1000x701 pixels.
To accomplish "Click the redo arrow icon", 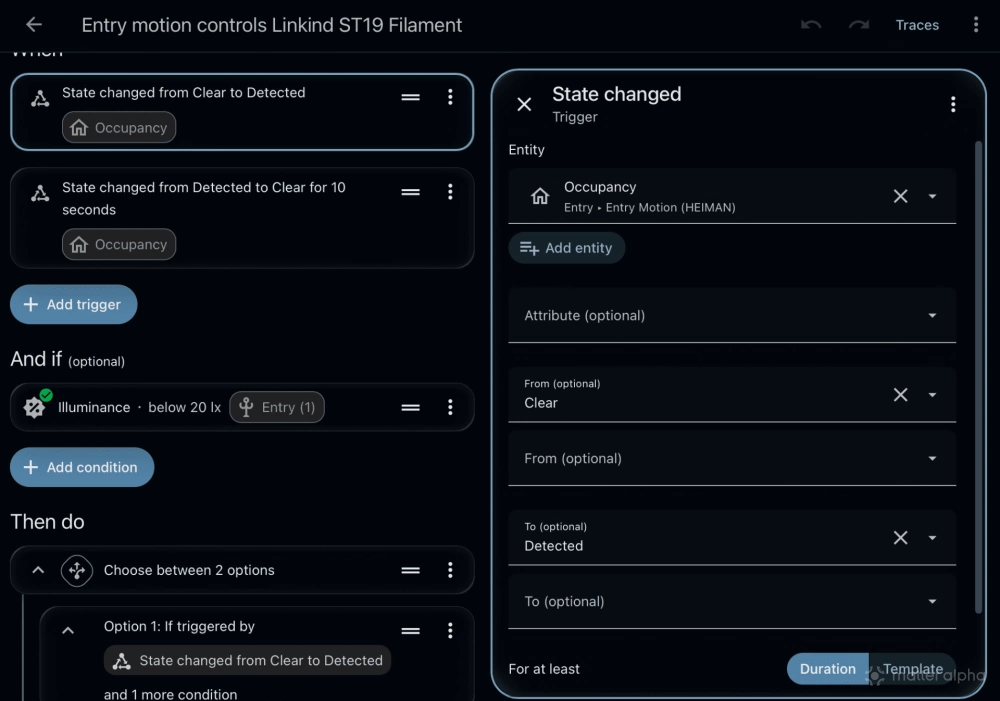I will [x=858, y=25].
